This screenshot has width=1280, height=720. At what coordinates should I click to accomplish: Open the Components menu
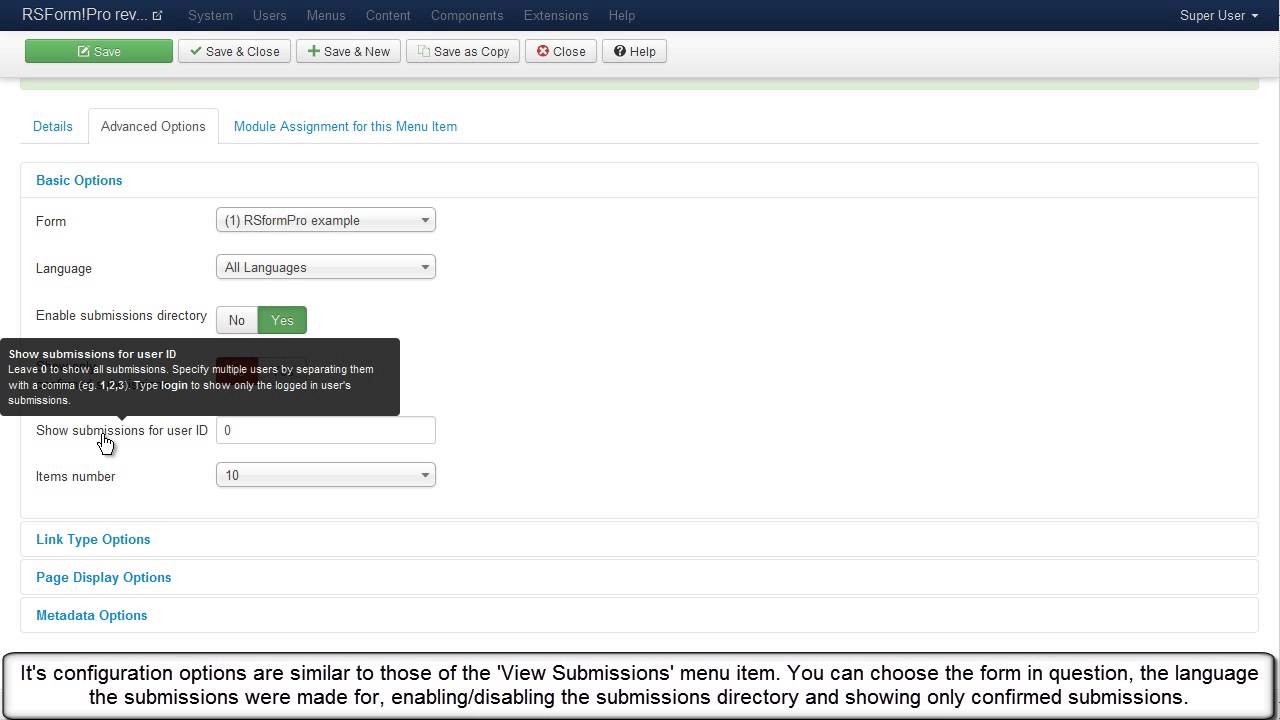click(x=467, y=15)
